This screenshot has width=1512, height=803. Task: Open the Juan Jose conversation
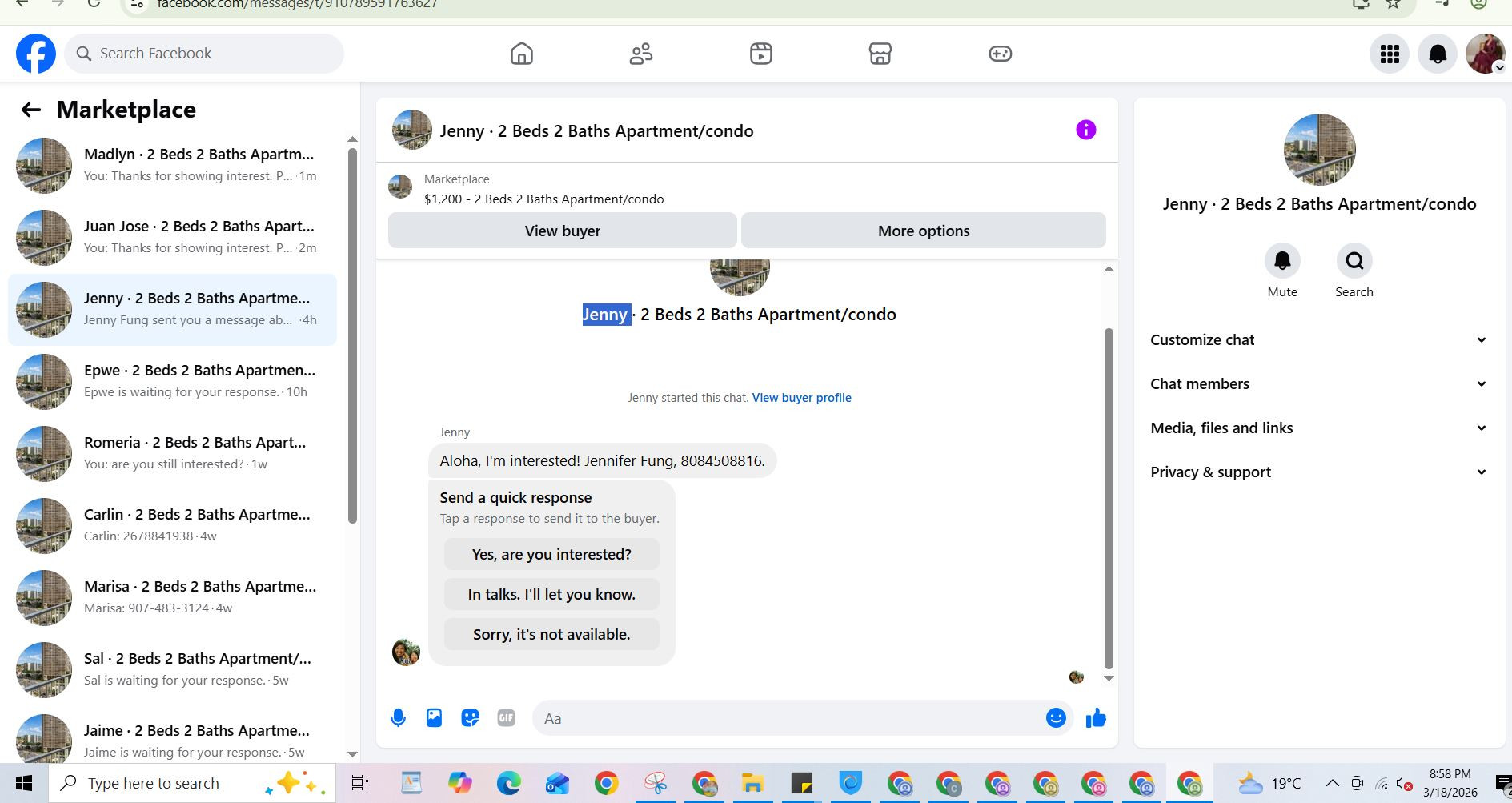(172, 238)
